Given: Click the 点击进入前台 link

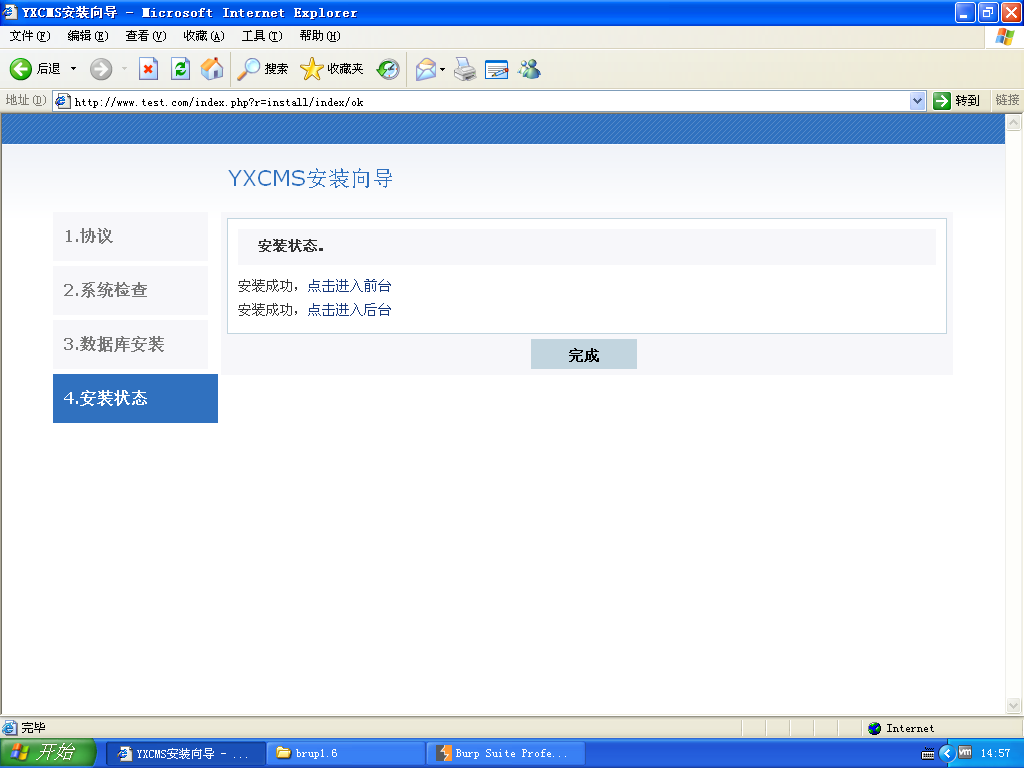Looking at the screenshot, I should (349, 286).
